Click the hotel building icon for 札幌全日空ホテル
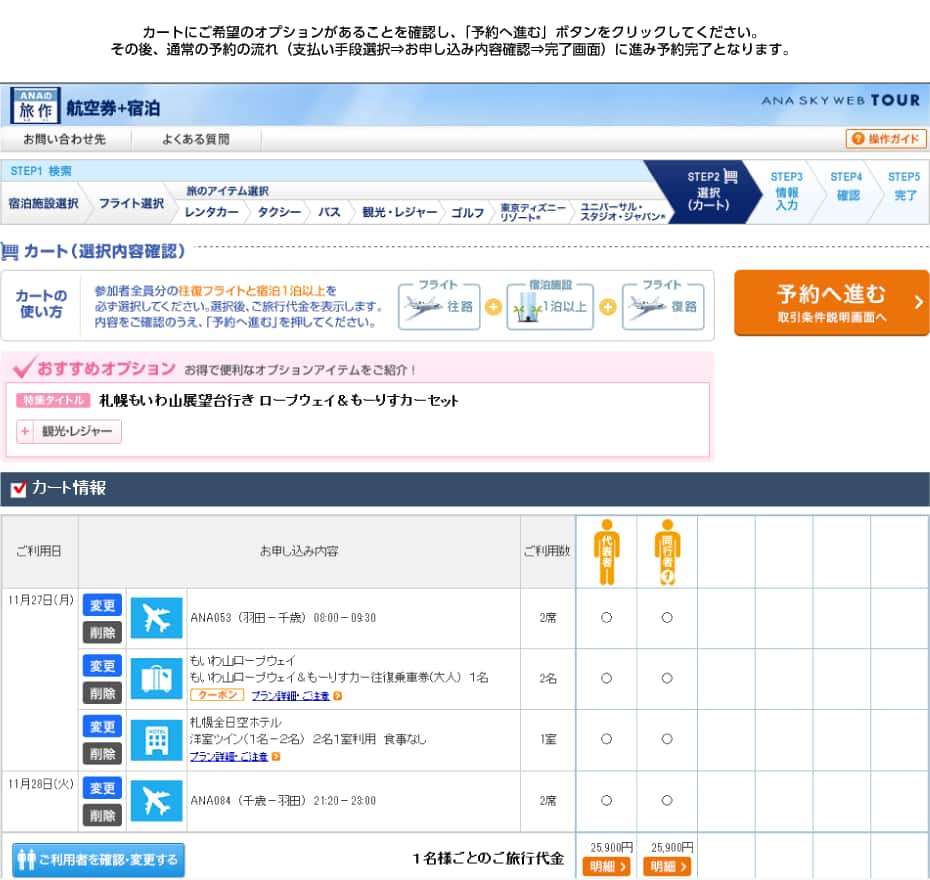 click(156, 740)
